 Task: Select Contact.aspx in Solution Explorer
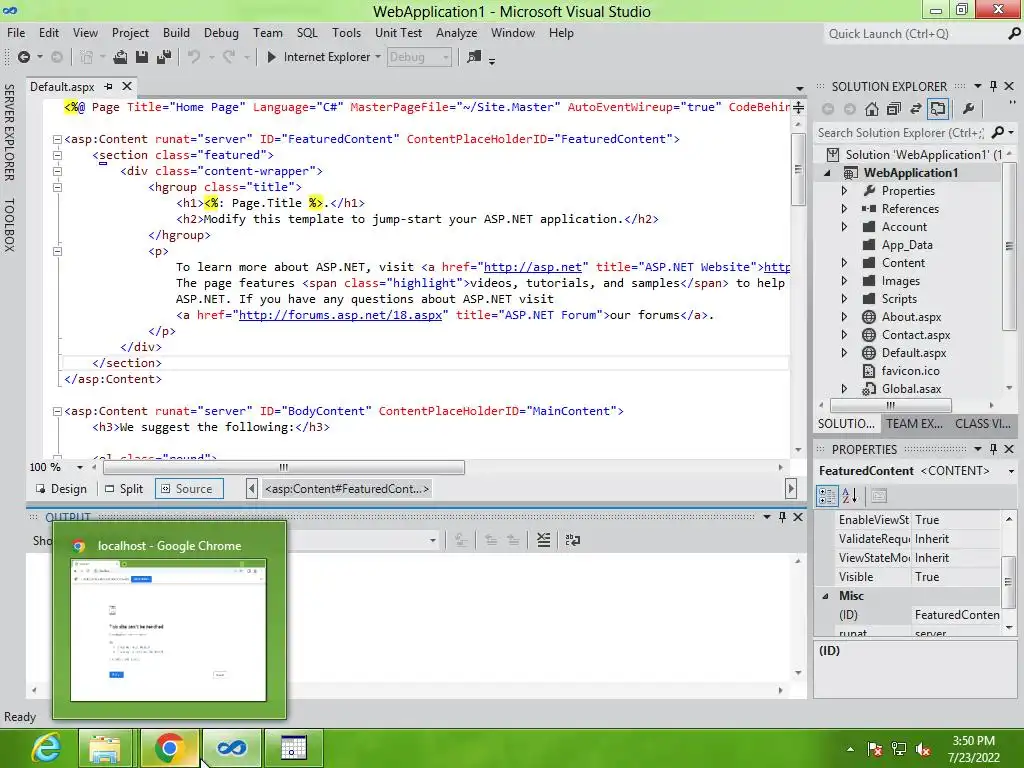tap(916, 335)
